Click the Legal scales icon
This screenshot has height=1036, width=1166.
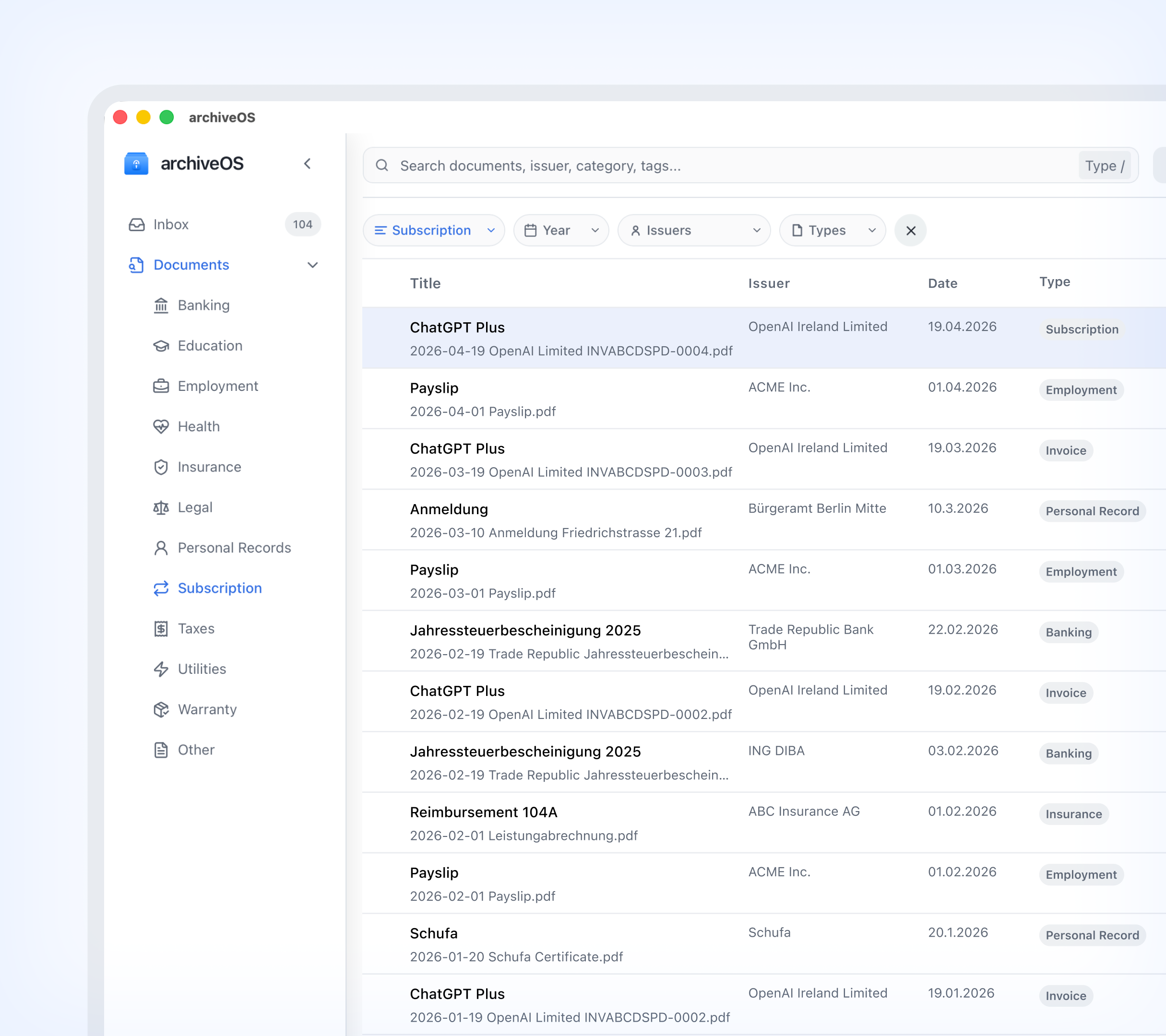pyautogui.click(x=161, y=507)
